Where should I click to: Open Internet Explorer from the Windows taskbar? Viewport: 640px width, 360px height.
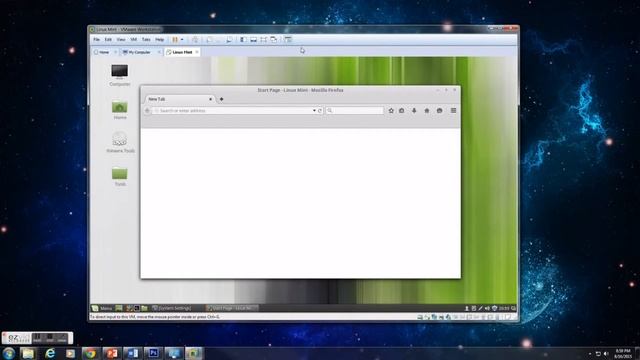(x=50, y=353)
